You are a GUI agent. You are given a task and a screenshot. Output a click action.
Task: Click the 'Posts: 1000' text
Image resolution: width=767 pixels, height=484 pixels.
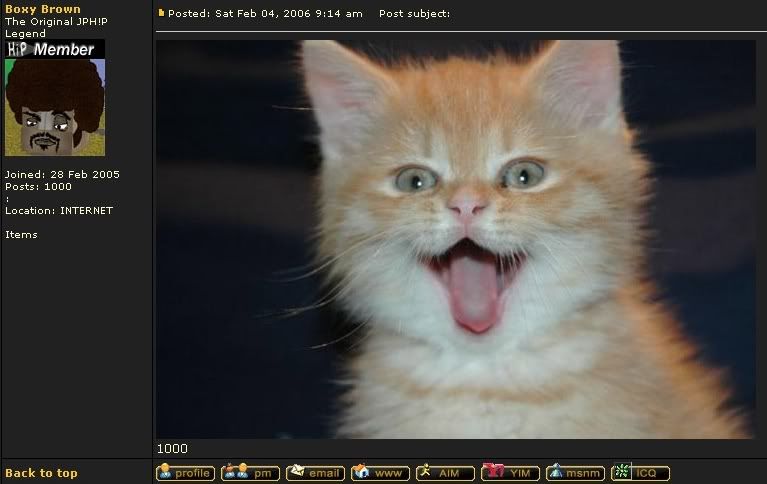click(38, 186)
